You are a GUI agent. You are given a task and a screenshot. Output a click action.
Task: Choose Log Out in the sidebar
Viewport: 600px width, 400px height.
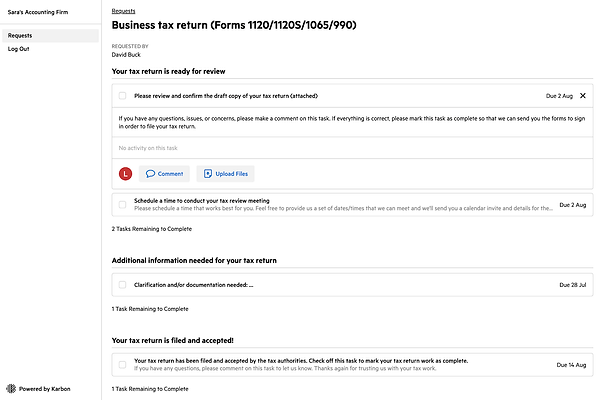[18, 49]
